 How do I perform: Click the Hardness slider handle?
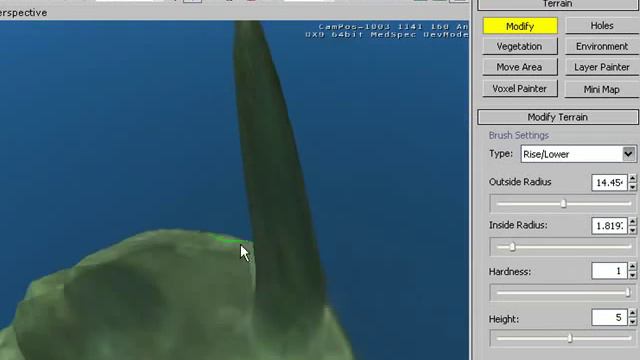628,292
